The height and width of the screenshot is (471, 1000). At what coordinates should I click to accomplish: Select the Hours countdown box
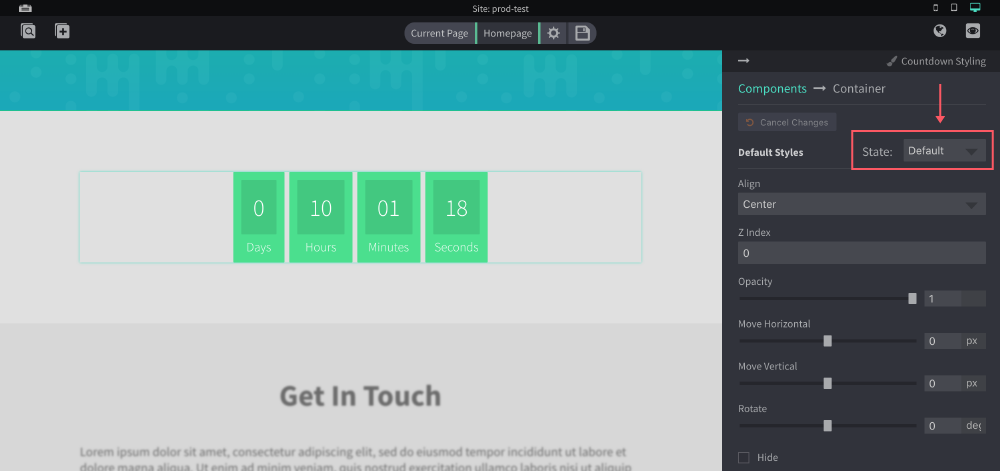click(x=320, y=217)
